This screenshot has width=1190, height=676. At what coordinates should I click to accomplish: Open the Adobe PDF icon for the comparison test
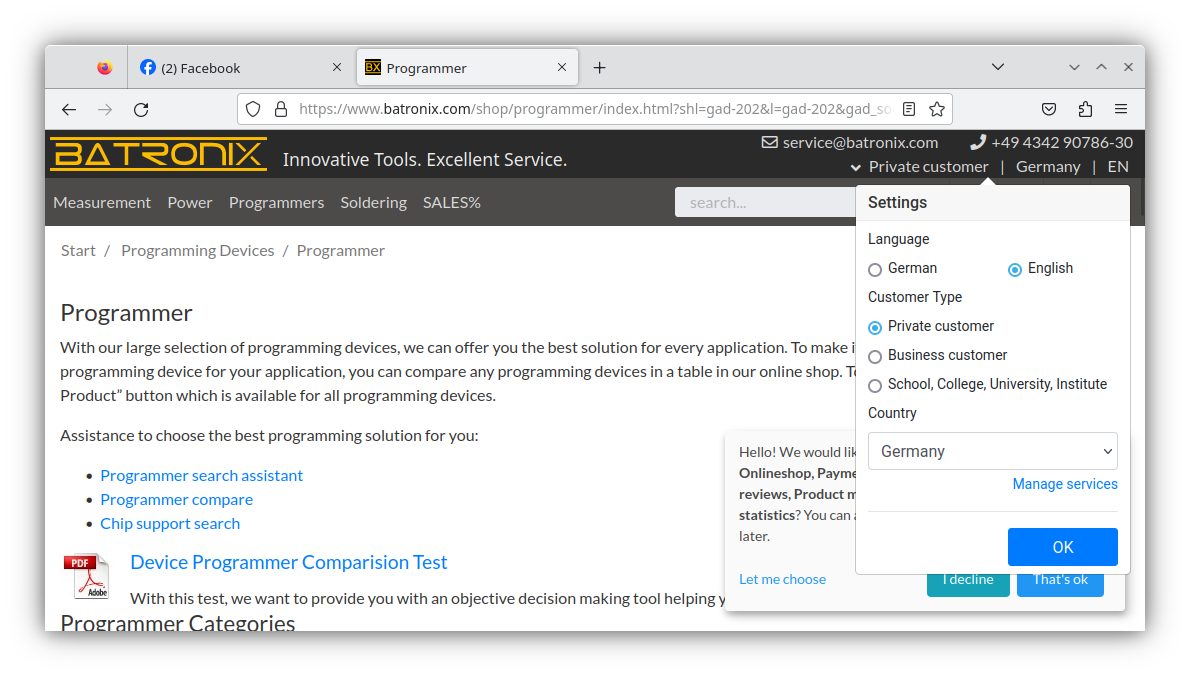[x=87, y=577]
